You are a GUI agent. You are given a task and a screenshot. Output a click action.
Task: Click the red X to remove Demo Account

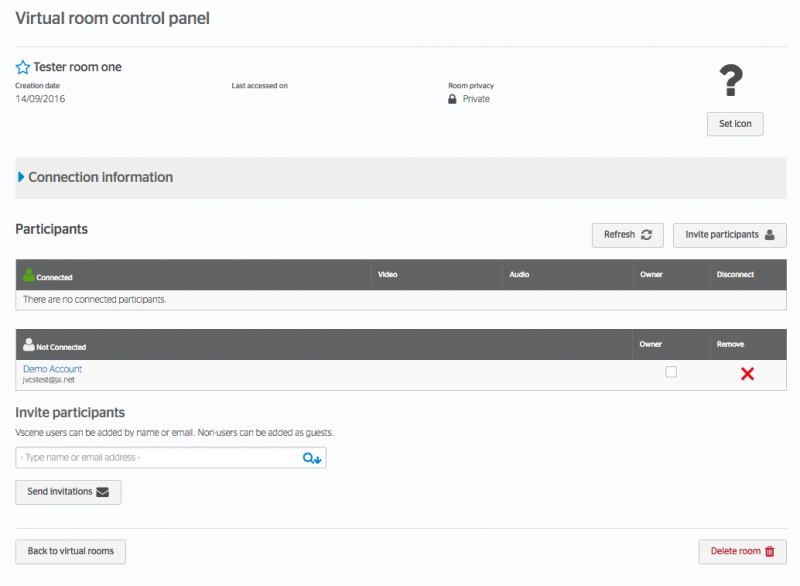click(747, 374)
